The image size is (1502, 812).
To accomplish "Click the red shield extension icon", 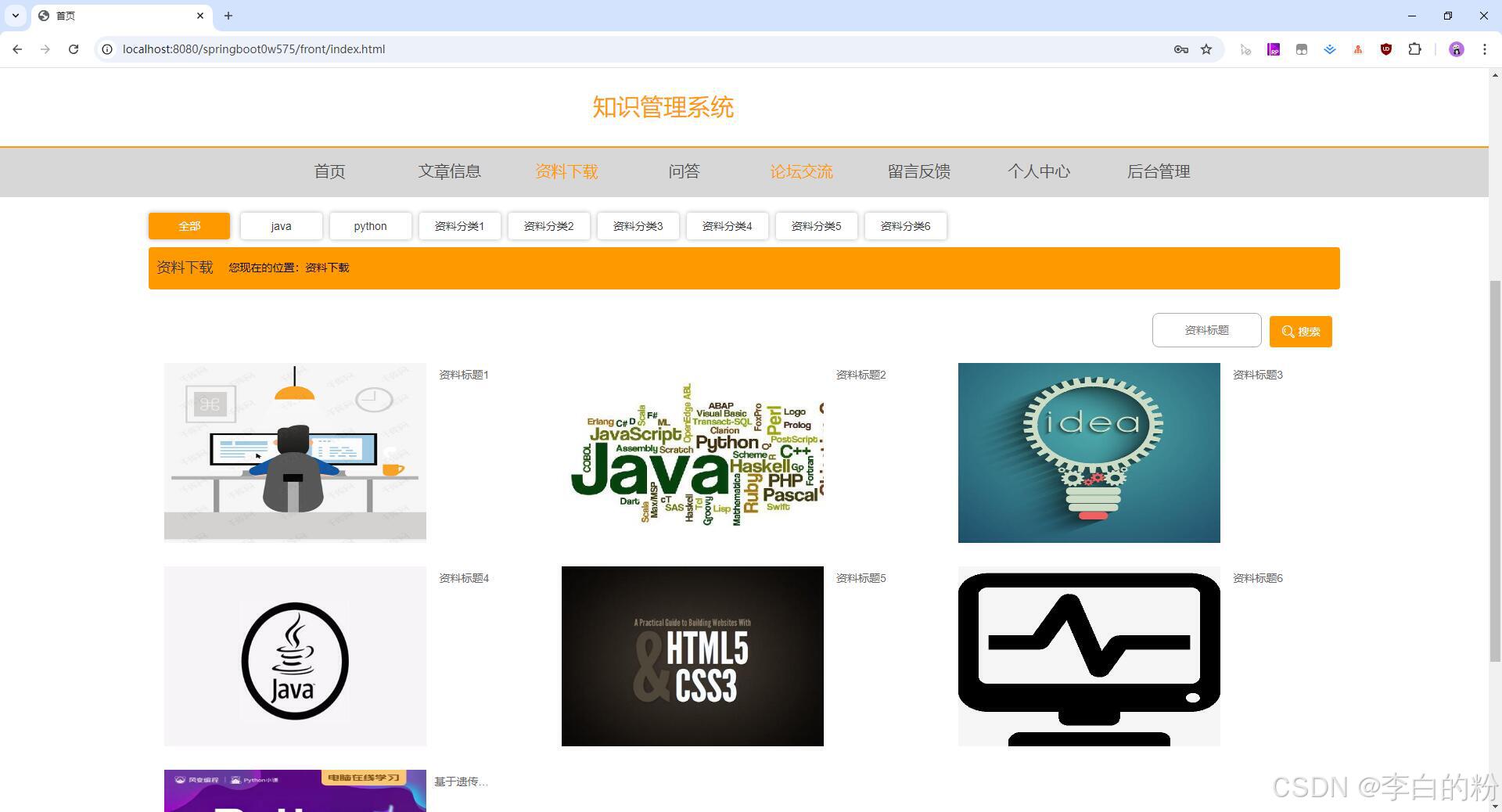I will (1386, 49).
